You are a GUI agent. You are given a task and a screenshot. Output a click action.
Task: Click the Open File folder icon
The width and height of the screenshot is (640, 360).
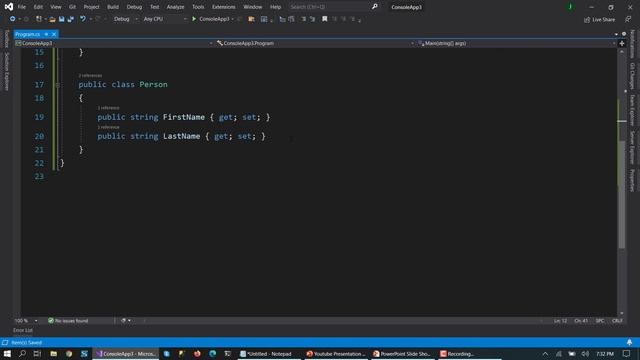(x=52, y=19)
